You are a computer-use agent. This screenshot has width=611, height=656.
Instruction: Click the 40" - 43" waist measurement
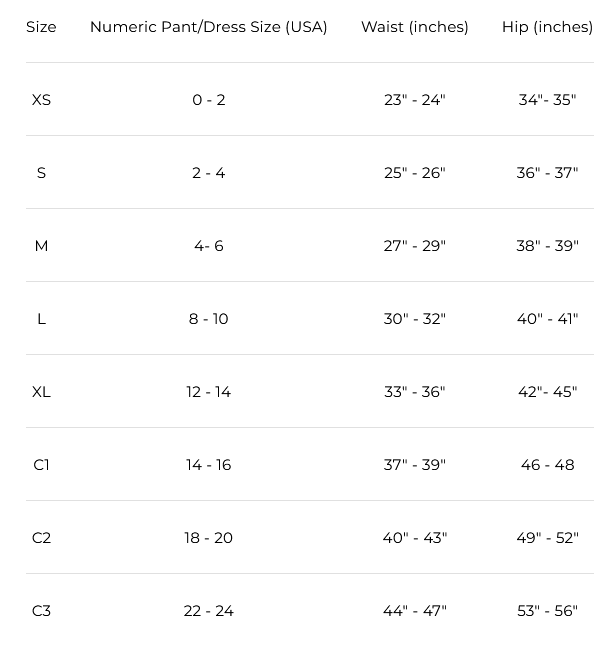point(415,538)
